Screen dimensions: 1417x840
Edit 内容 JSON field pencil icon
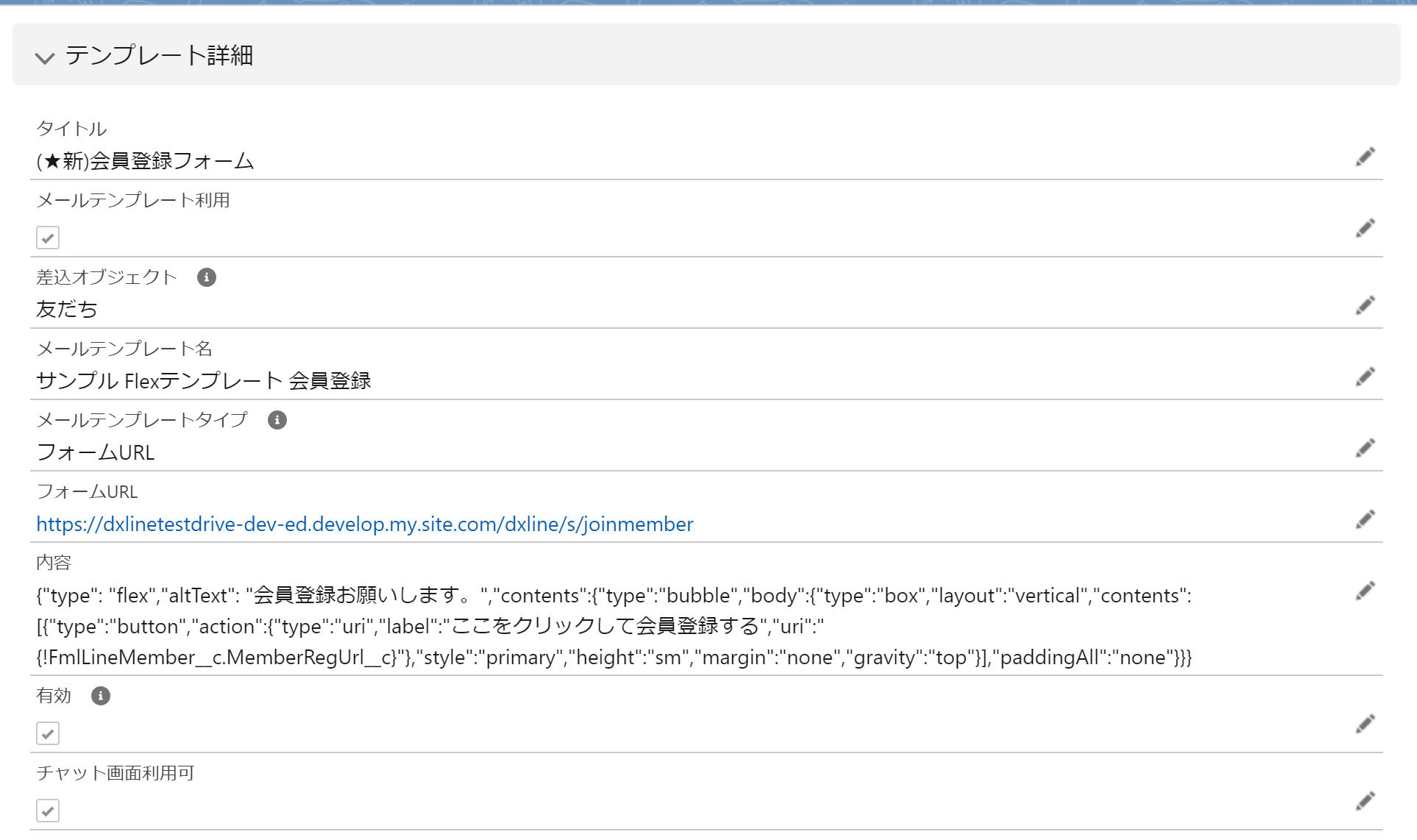(1365, 591)
